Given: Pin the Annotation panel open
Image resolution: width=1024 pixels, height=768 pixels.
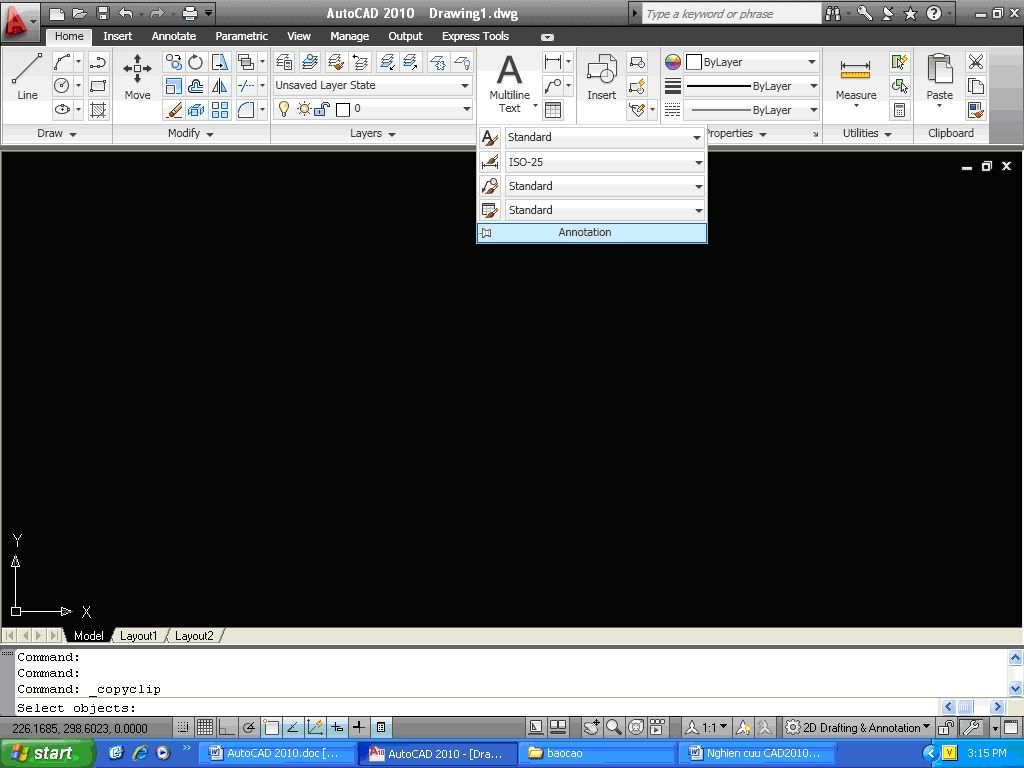Looking at the screenshot, I should pos(486,233).
